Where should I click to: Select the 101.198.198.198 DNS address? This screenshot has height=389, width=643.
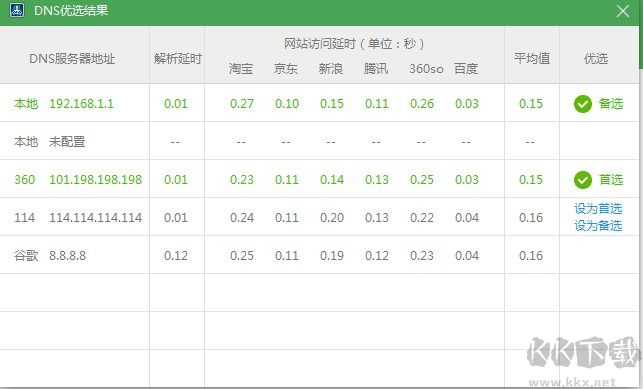(96, 180)
